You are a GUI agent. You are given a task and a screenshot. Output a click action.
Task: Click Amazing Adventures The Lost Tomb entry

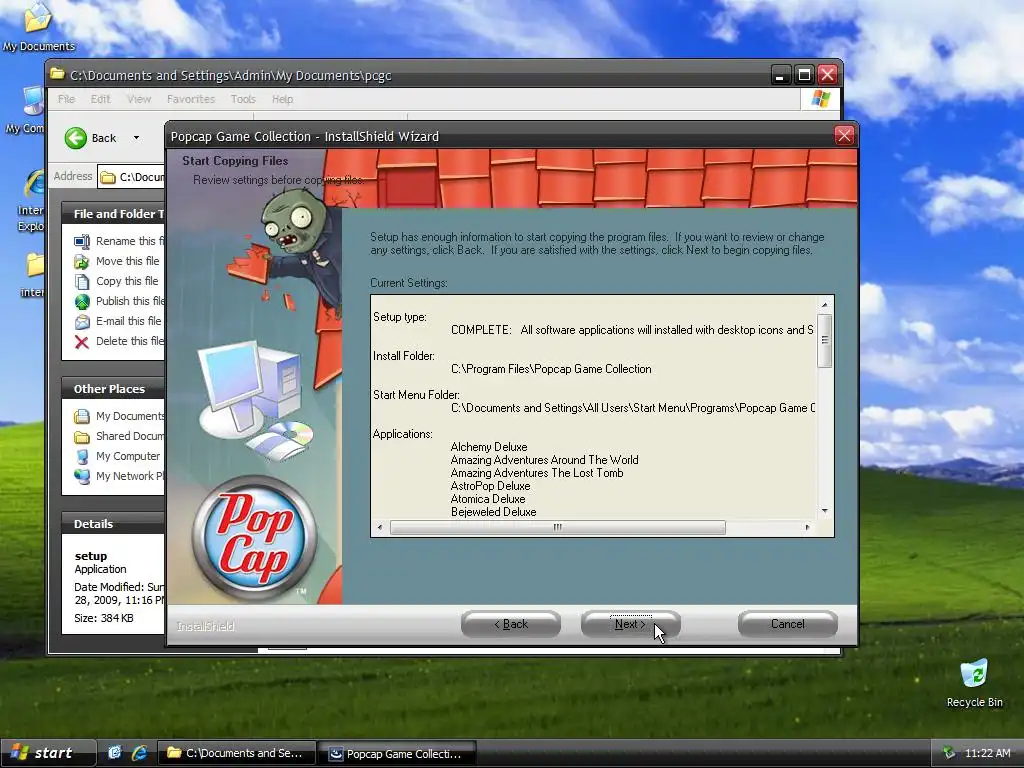click(x=536, y=473)
